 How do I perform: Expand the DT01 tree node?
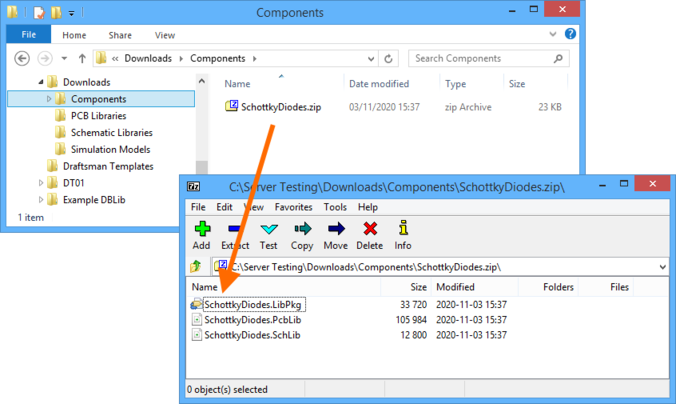click(x=41, y=183)
